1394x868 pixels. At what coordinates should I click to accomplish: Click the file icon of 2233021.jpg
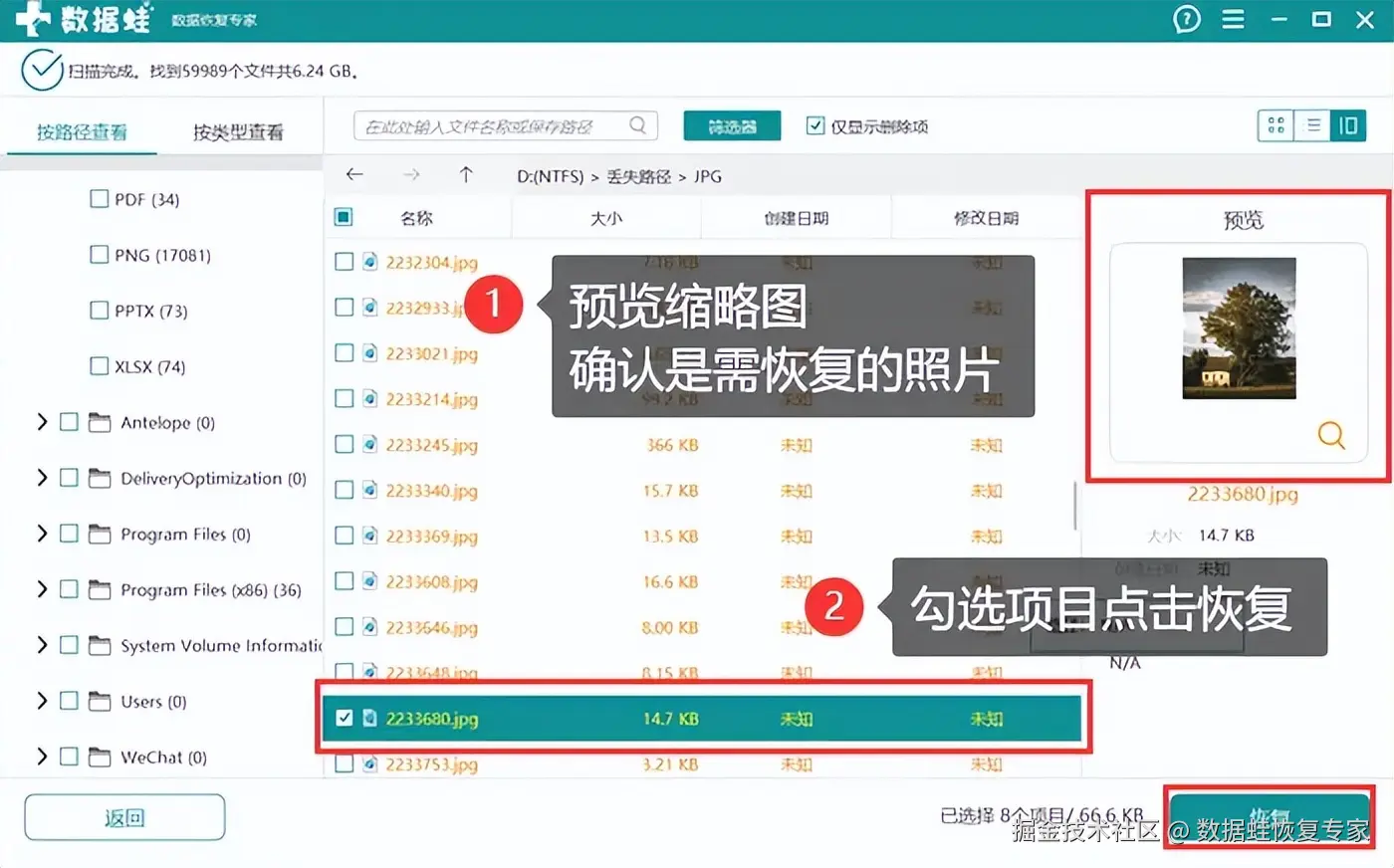[369, 353]
